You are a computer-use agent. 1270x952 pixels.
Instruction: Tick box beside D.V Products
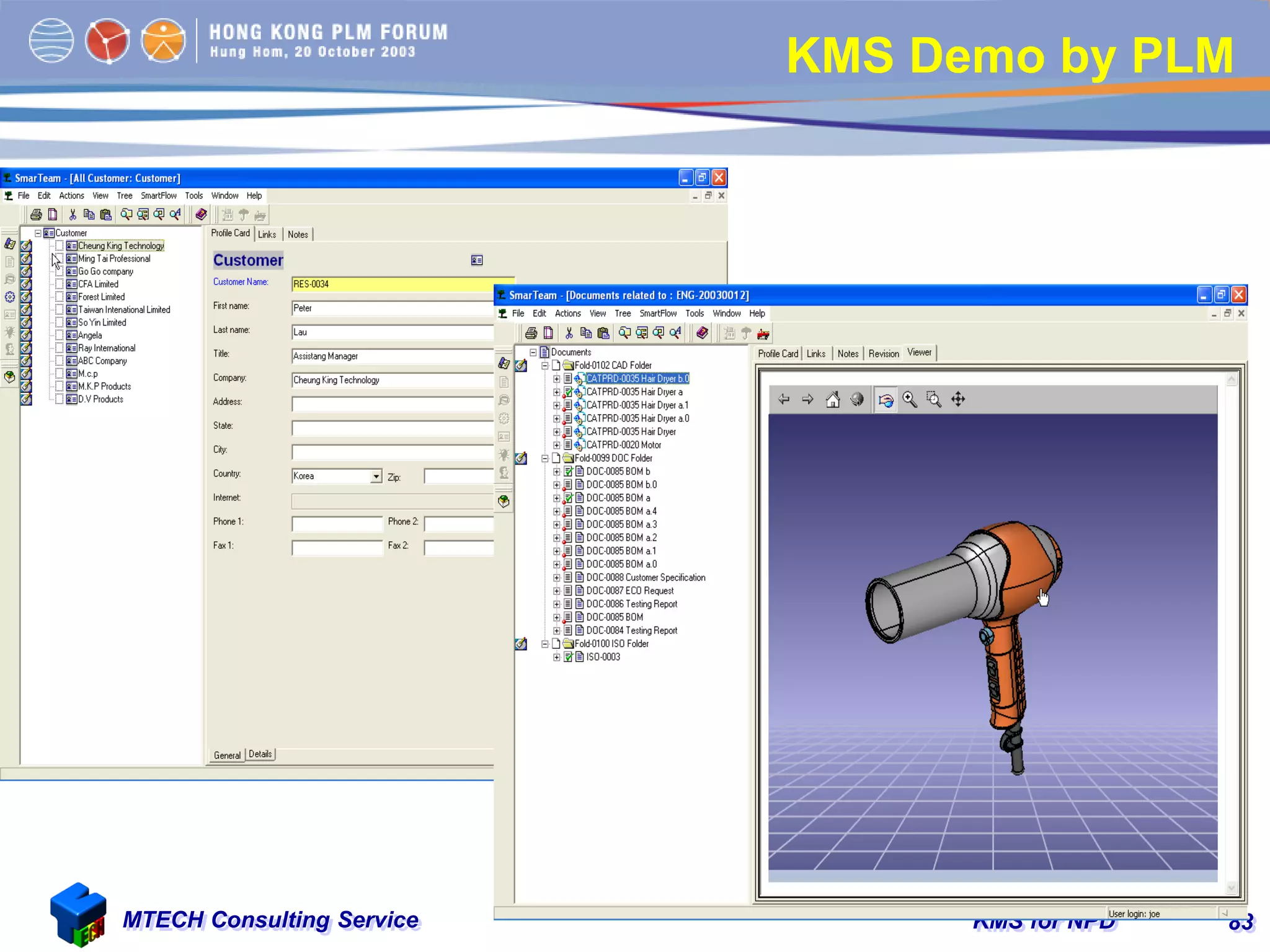click(x=60, y=399)
